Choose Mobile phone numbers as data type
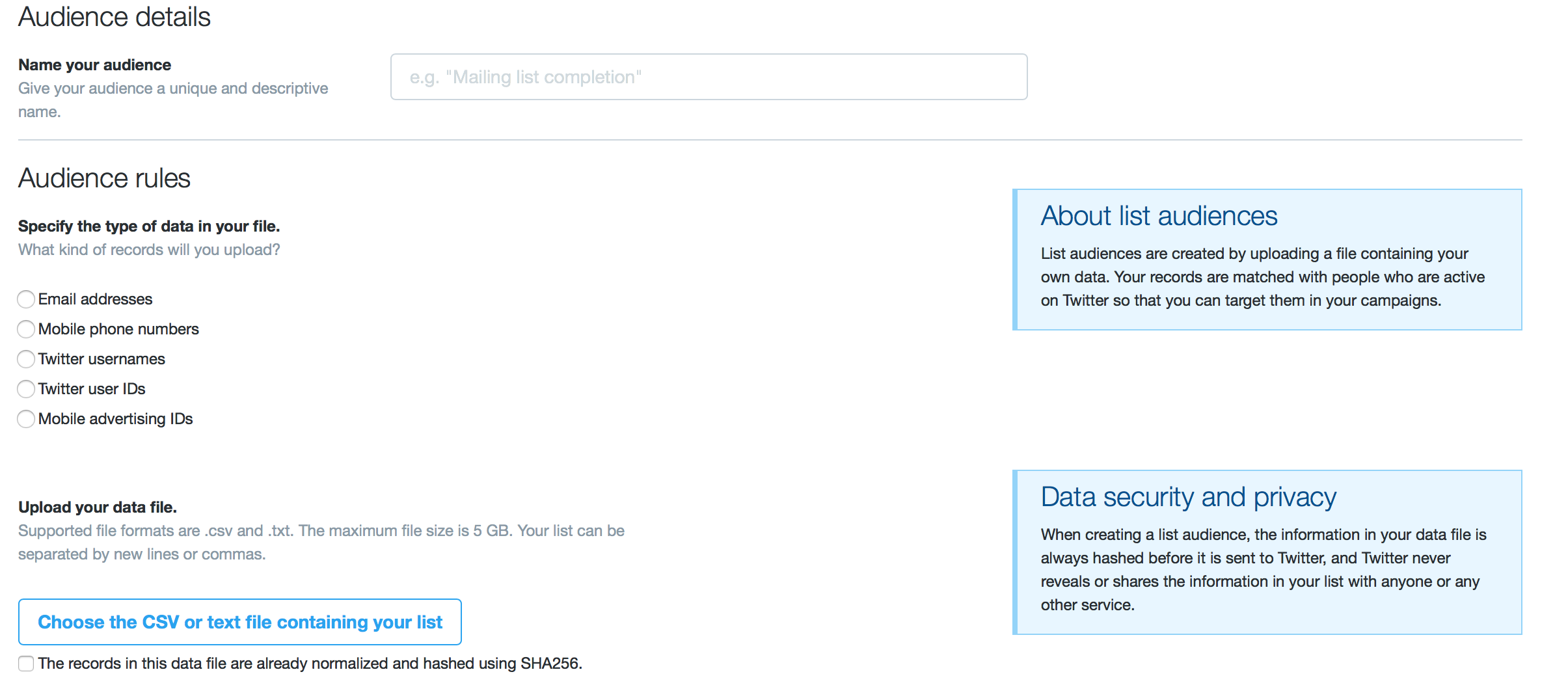Screen dimensions: 1568x700 [x=26, y=329]
